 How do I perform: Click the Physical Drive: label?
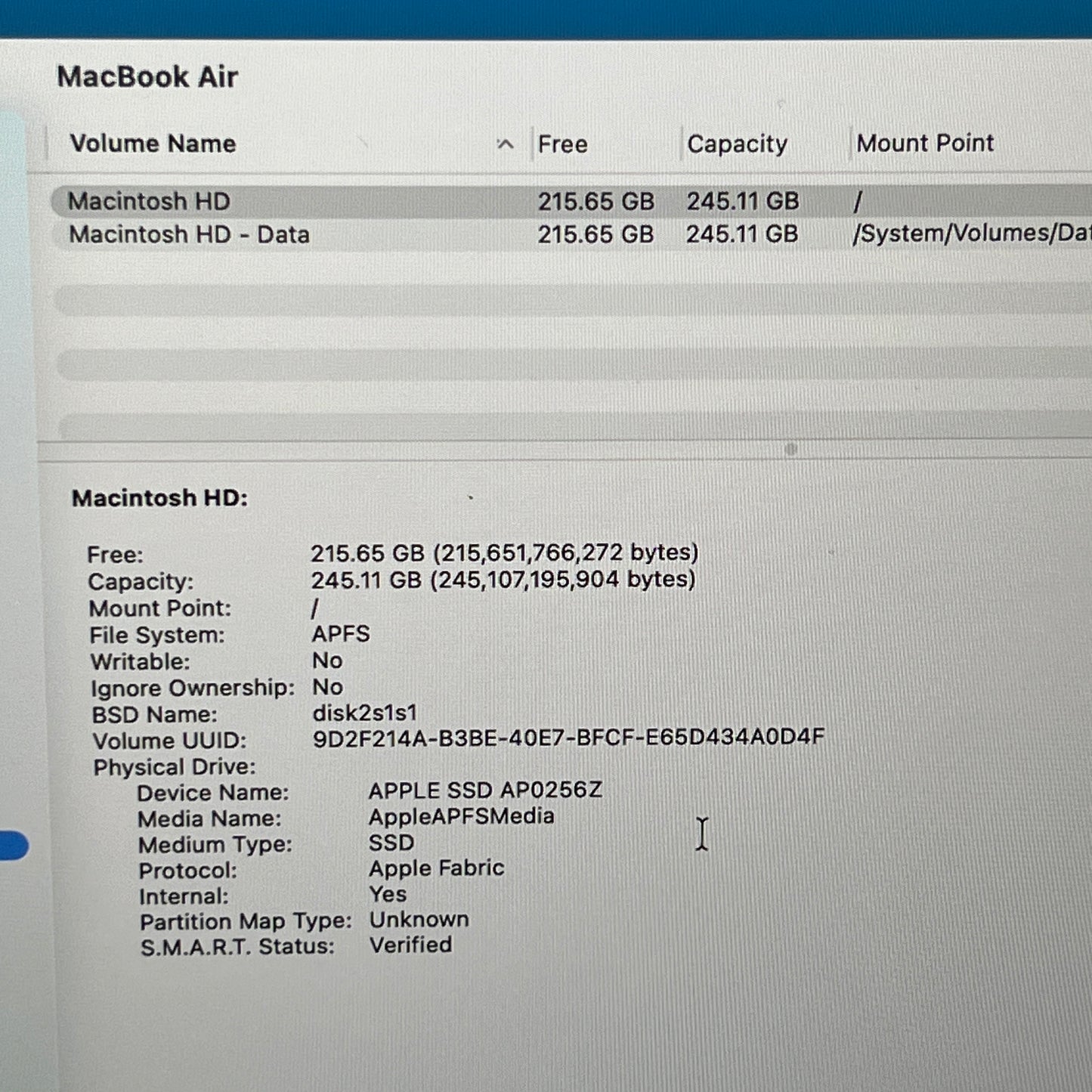point(175,767)
